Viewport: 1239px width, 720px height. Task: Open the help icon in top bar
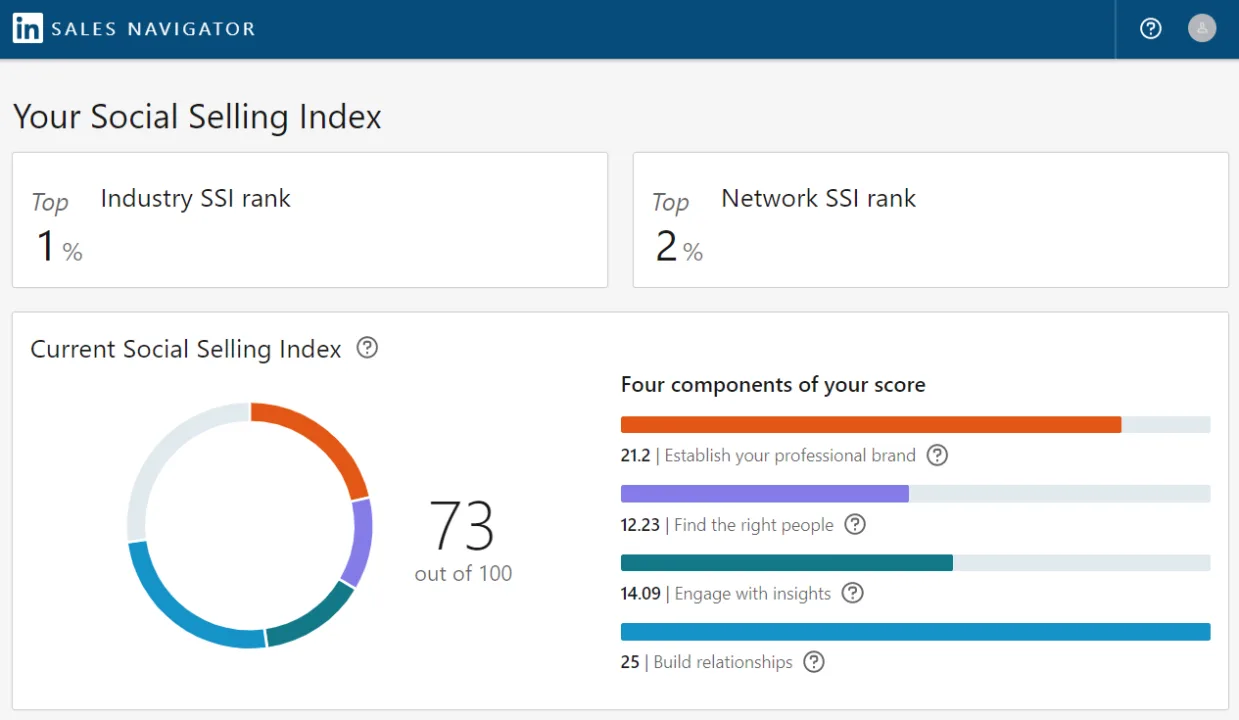coord(1151,28)
